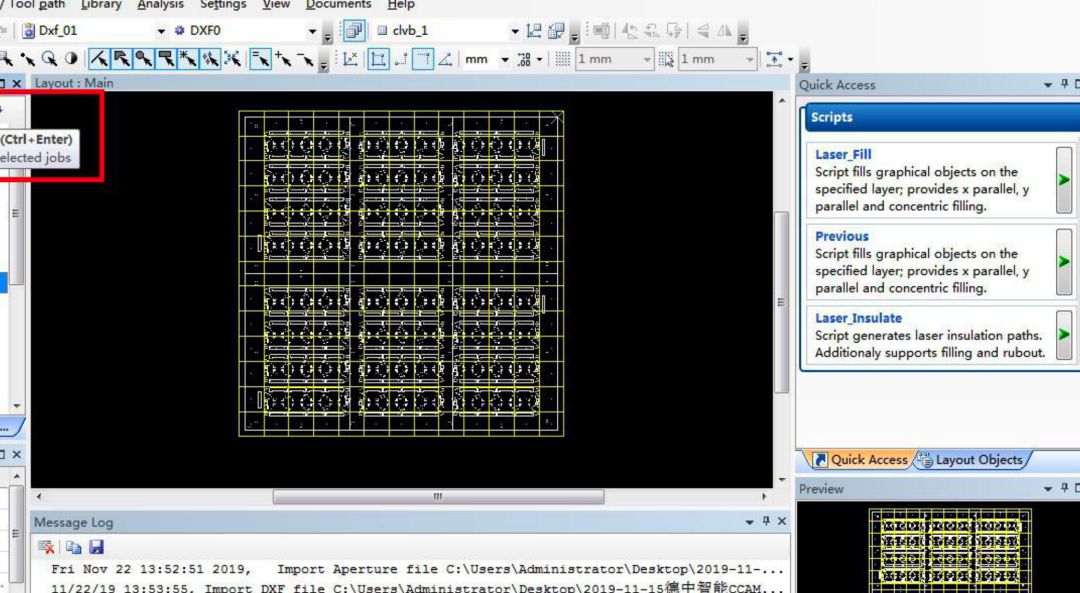This screenshot has width=1080, height=593.
Task: Open the grid spacing 1 mm dropdown
Action: [x=647, y=59]
